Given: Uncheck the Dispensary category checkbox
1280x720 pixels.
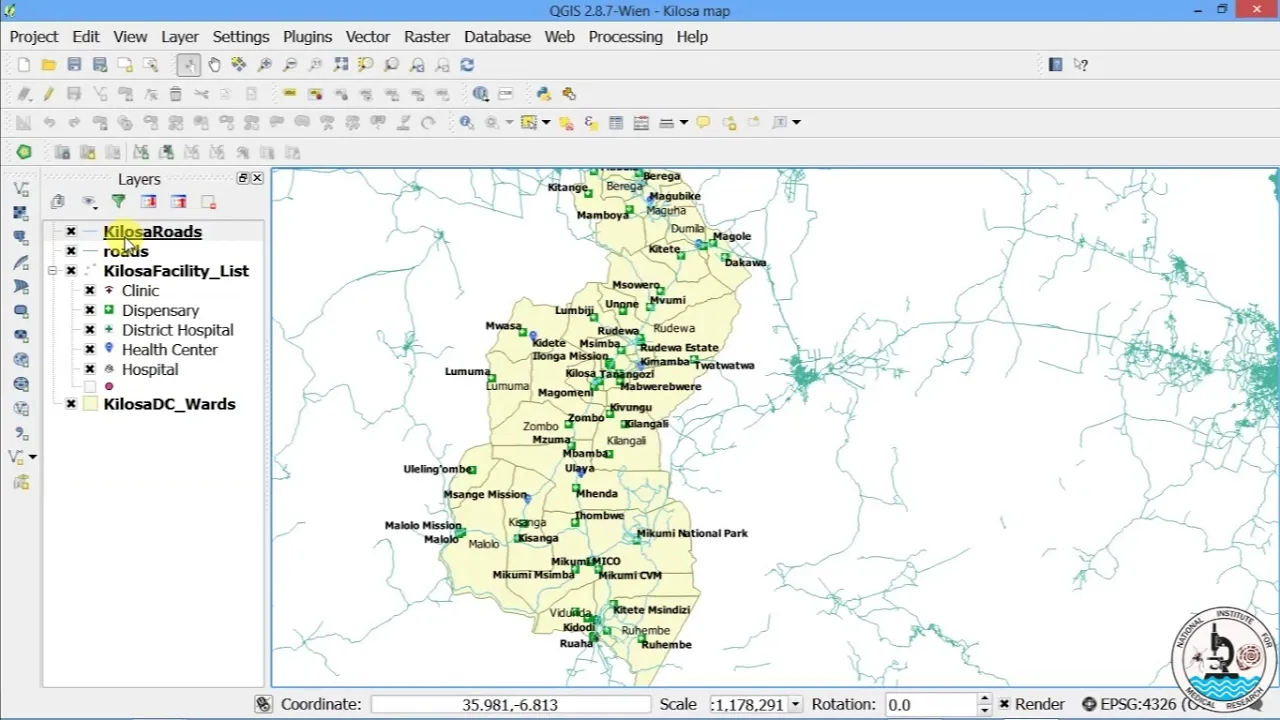Looking at the screenshot, I should pos(90,310).
